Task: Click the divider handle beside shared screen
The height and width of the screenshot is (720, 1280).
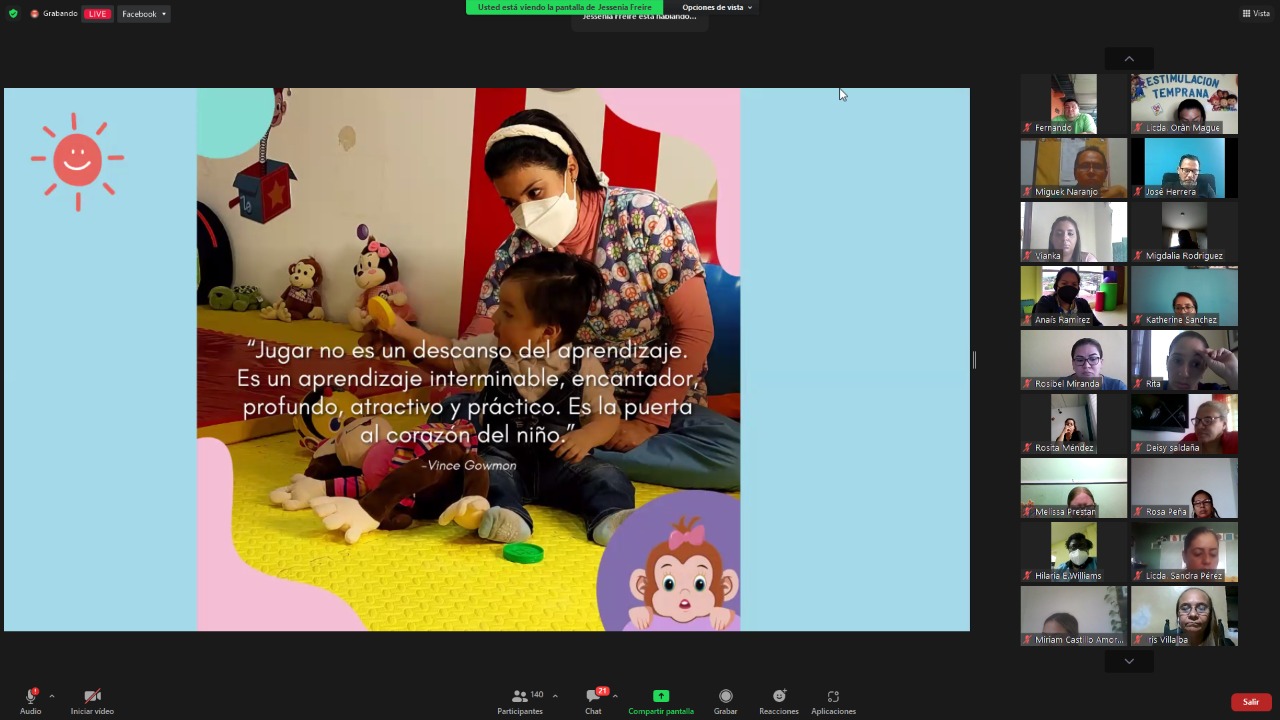Action: pyautogui.click(x=974, y=360)
